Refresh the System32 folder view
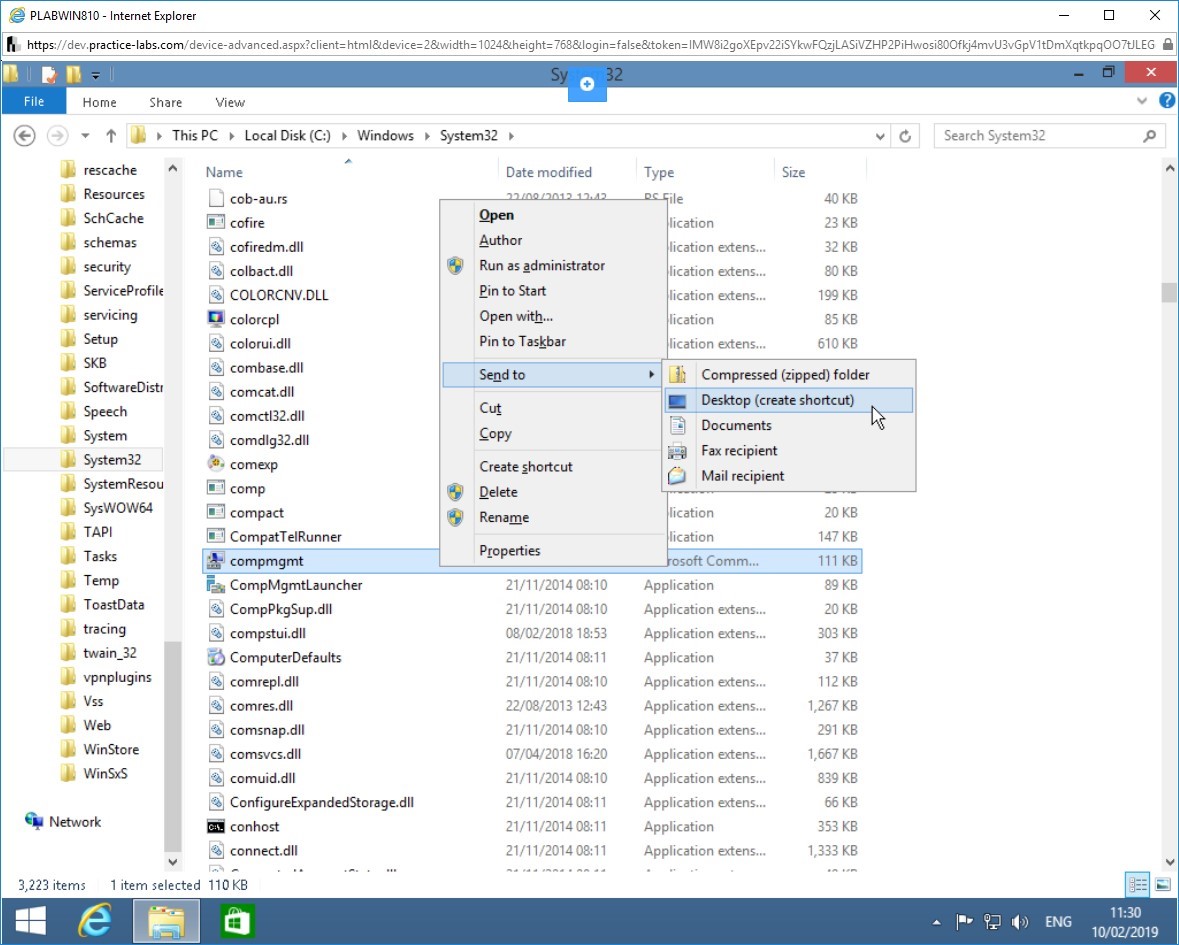The height and width of the screenshot is (945, 1179). 905,136
